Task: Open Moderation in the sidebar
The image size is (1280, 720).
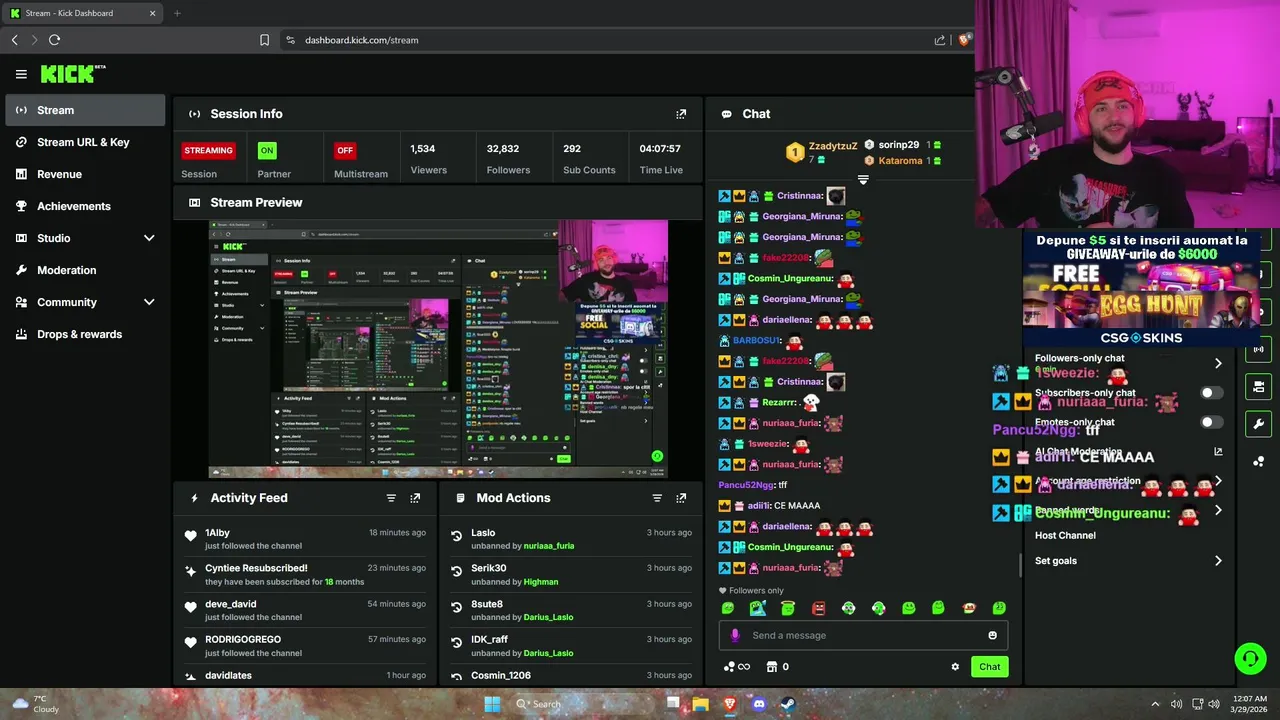Action: (x=85, y=270)
